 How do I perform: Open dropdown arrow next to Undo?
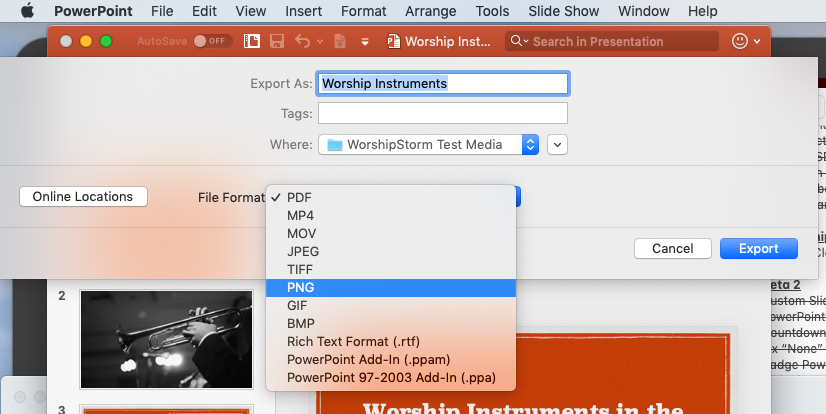tap(320, 42)
